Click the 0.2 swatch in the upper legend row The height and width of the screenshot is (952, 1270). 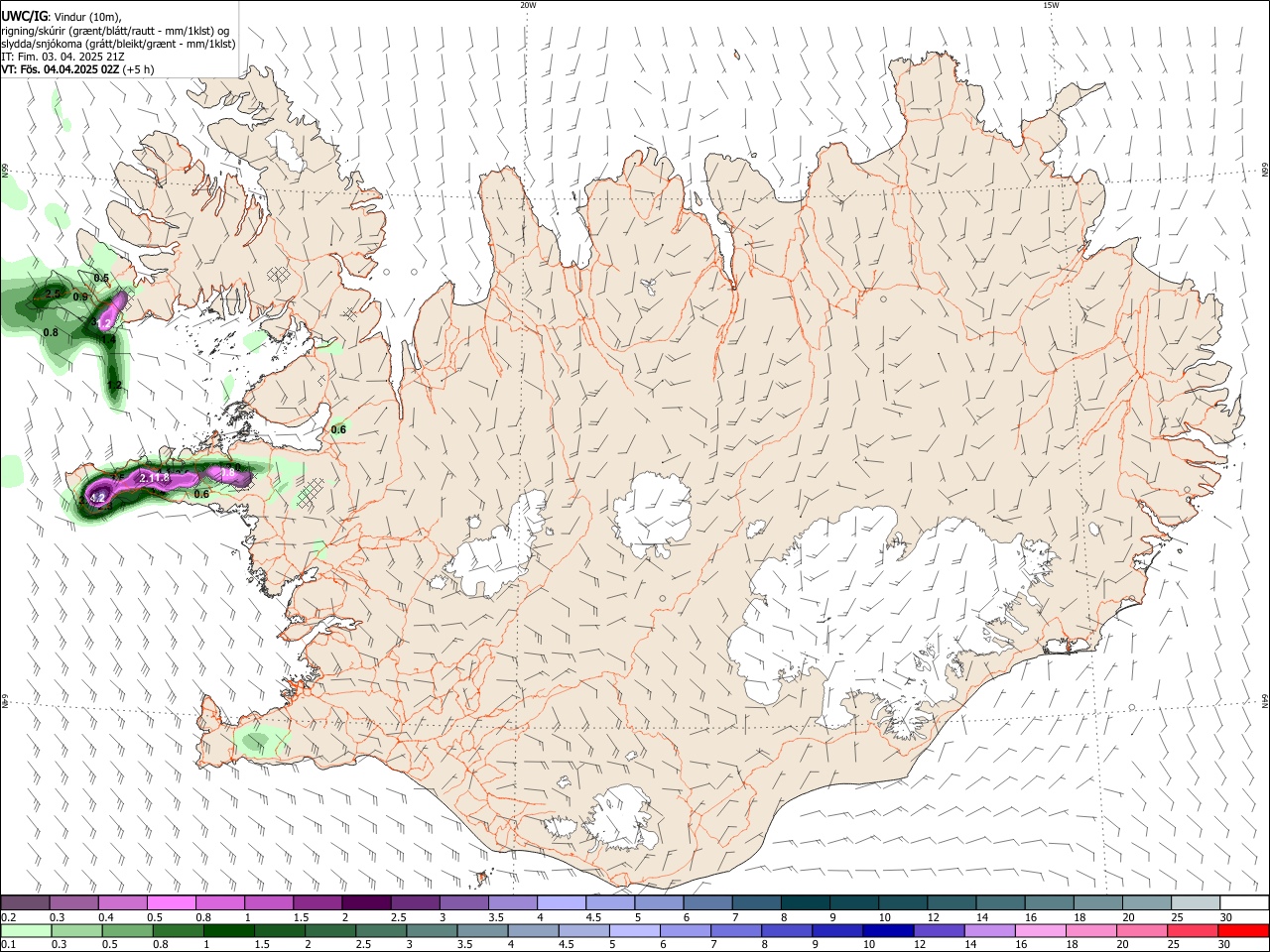click(25, 902)
